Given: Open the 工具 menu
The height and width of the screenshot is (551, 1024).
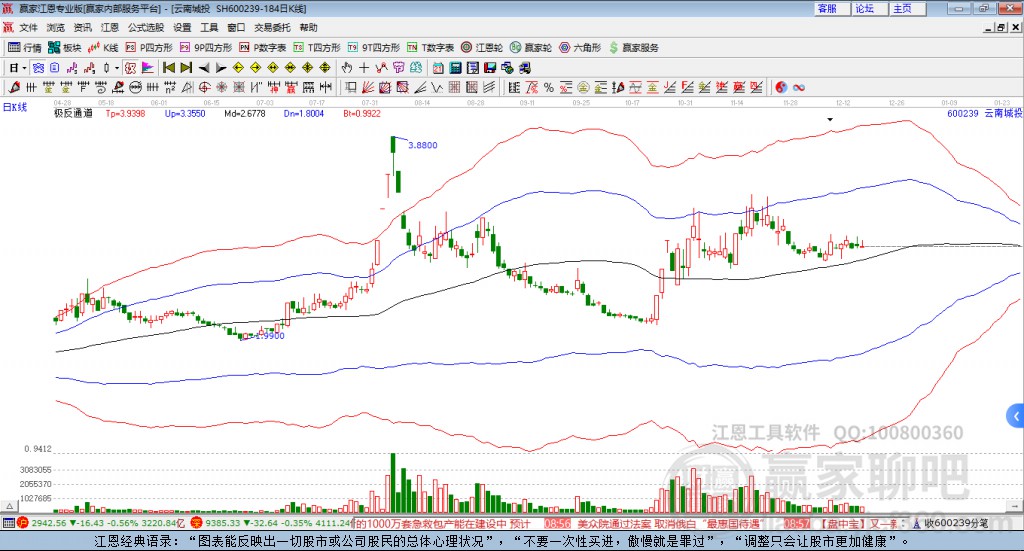Looking at the screenshot, I should 209,27.
